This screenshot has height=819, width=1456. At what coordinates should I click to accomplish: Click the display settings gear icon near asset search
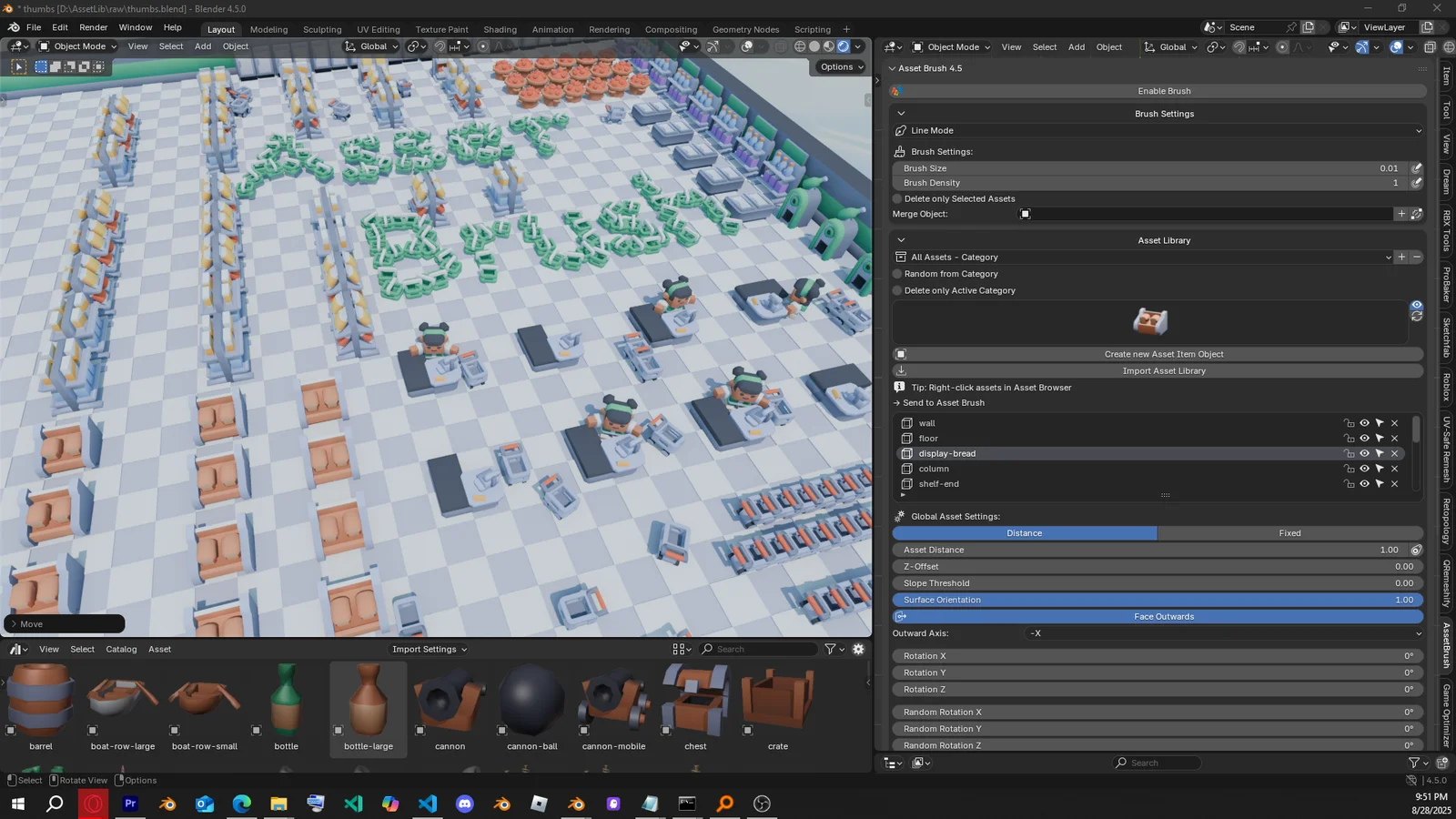[x=857, y=649]
